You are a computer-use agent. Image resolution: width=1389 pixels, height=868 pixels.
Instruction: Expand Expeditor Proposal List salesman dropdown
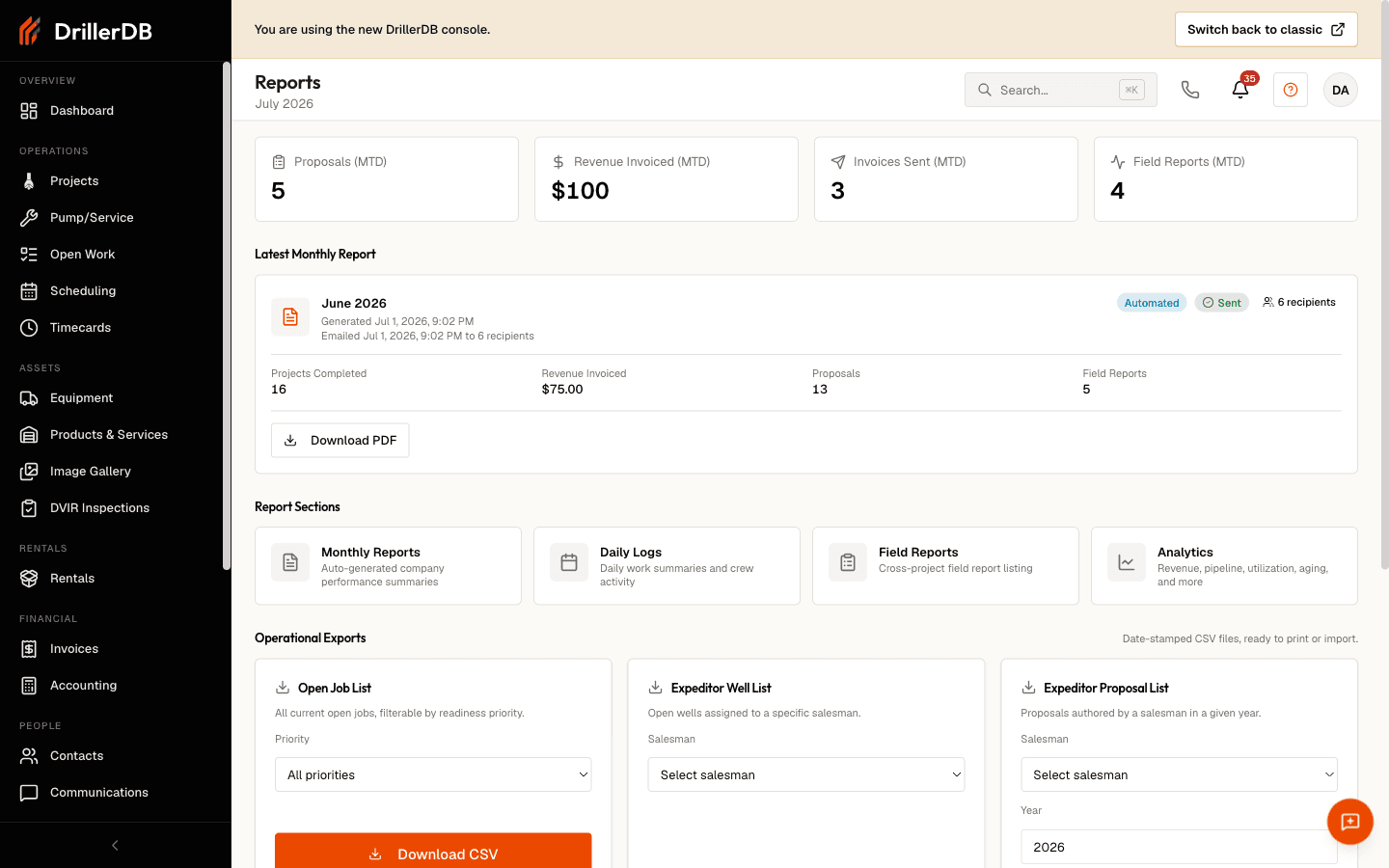tap(1179, 775)
